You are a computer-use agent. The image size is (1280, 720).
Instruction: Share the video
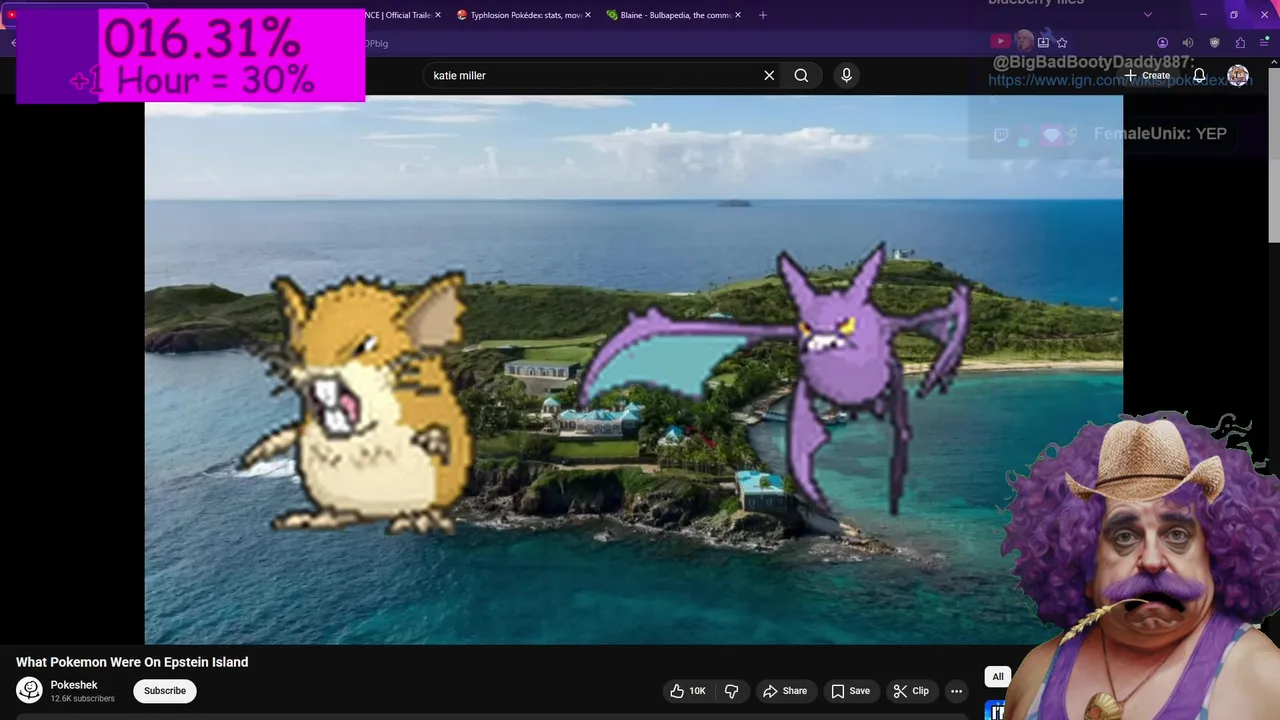785,691
